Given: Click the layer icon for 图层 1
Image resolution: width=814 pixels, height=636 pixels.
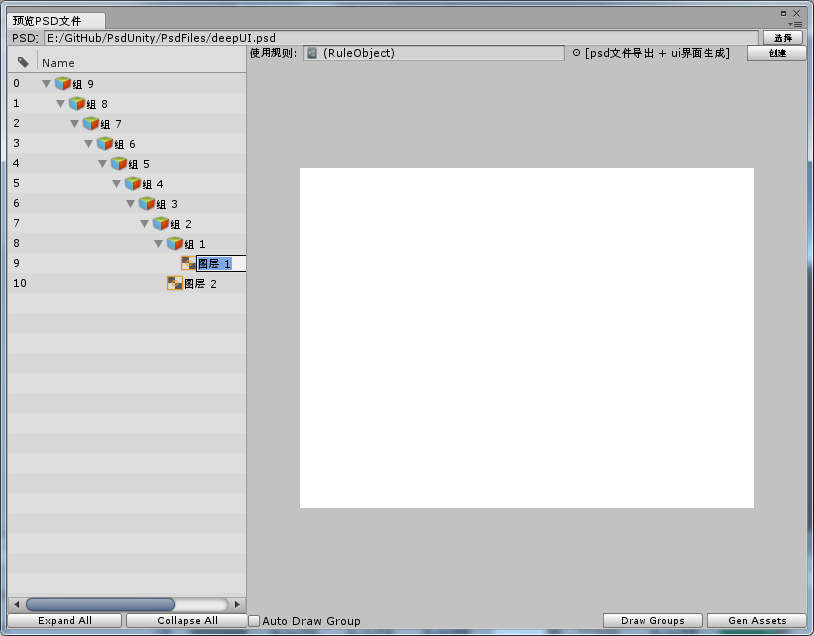Looking at the screenshot, I should pyautogui.click(x=189, y=264).
